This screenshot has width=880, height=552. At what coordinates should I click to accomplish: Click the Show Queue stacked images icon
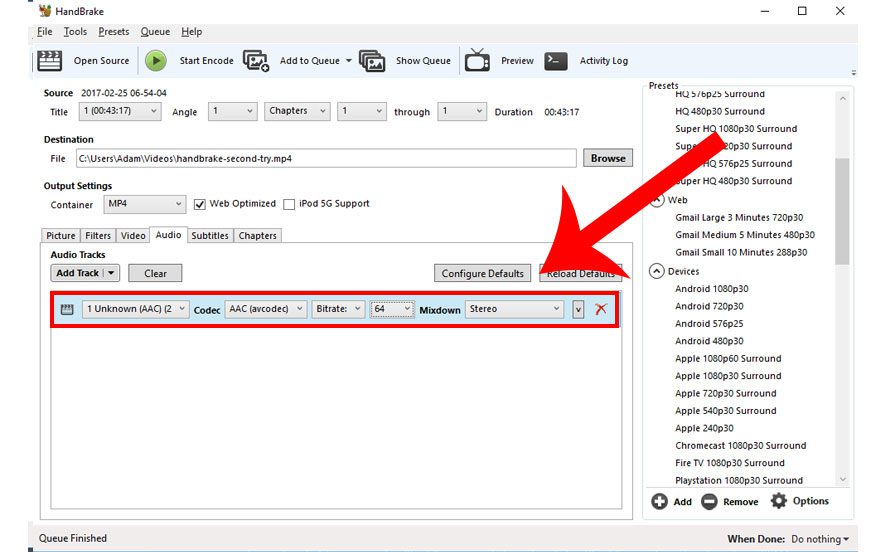click(372, 61)
